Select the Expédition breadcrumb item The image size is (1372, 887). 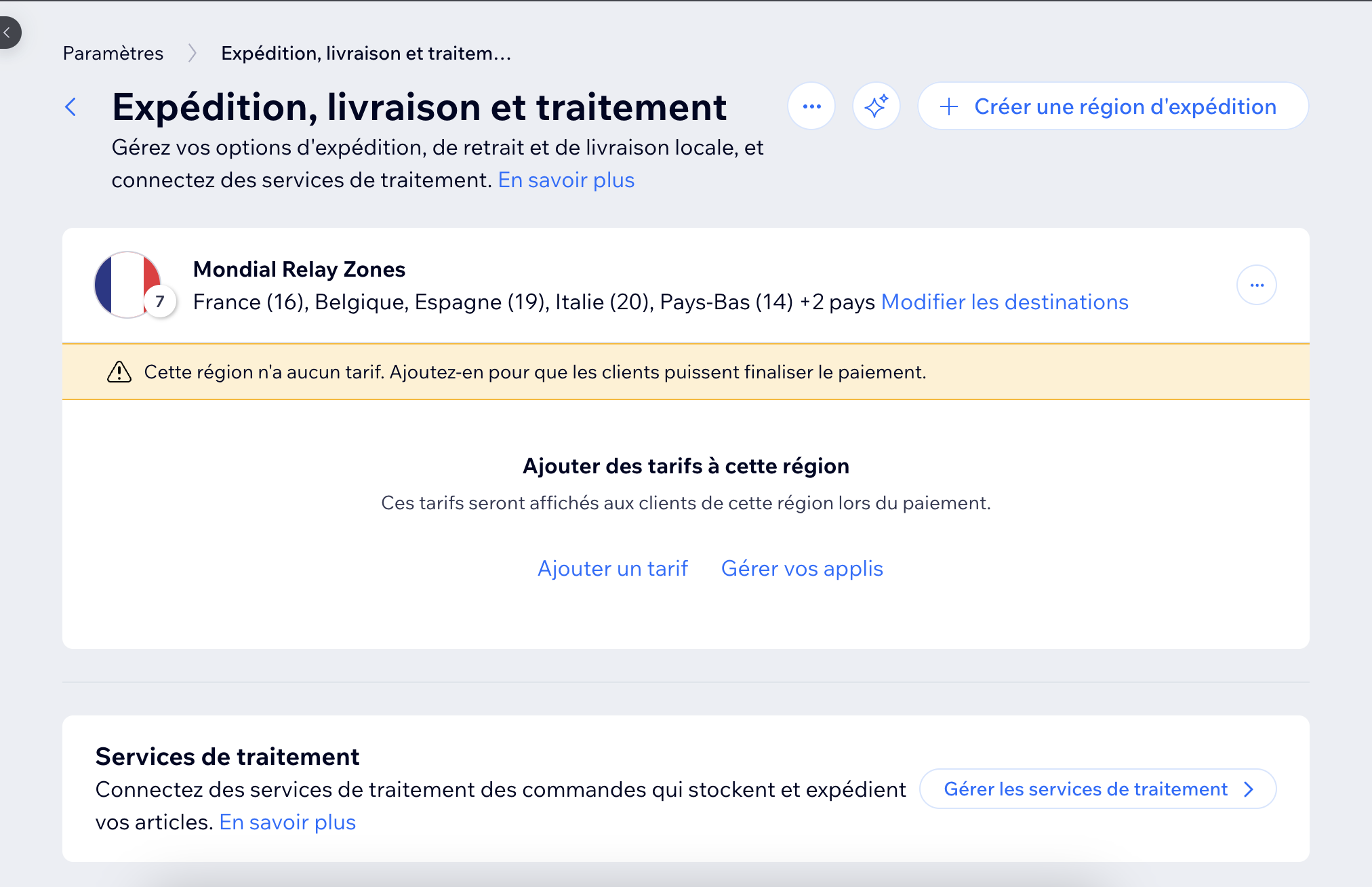click(366, 54)
